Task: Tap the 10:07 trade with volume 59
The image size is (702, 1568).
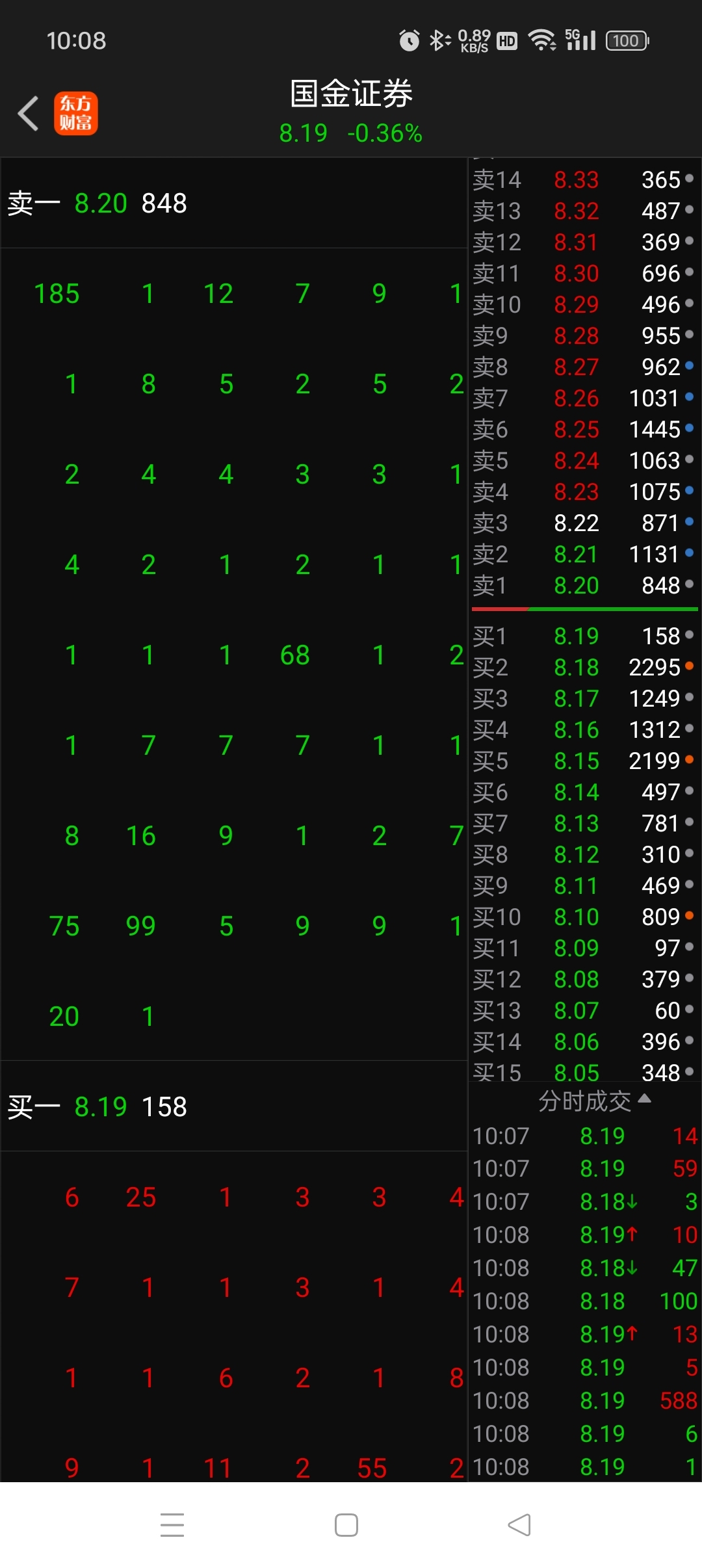Action: [x=584, y=1168]
